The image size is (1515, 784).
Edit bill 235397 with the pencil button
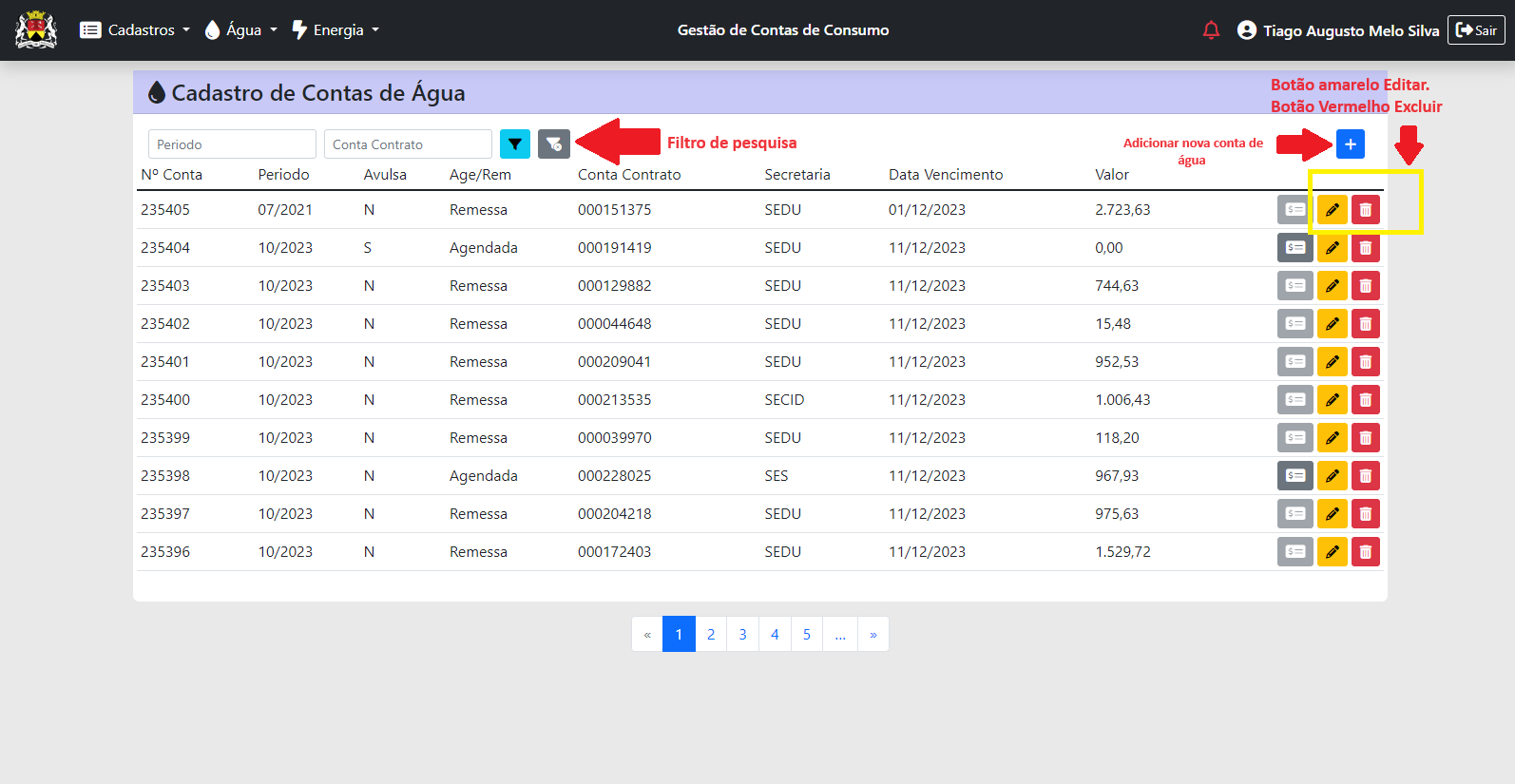click(x=1333, y=513)
